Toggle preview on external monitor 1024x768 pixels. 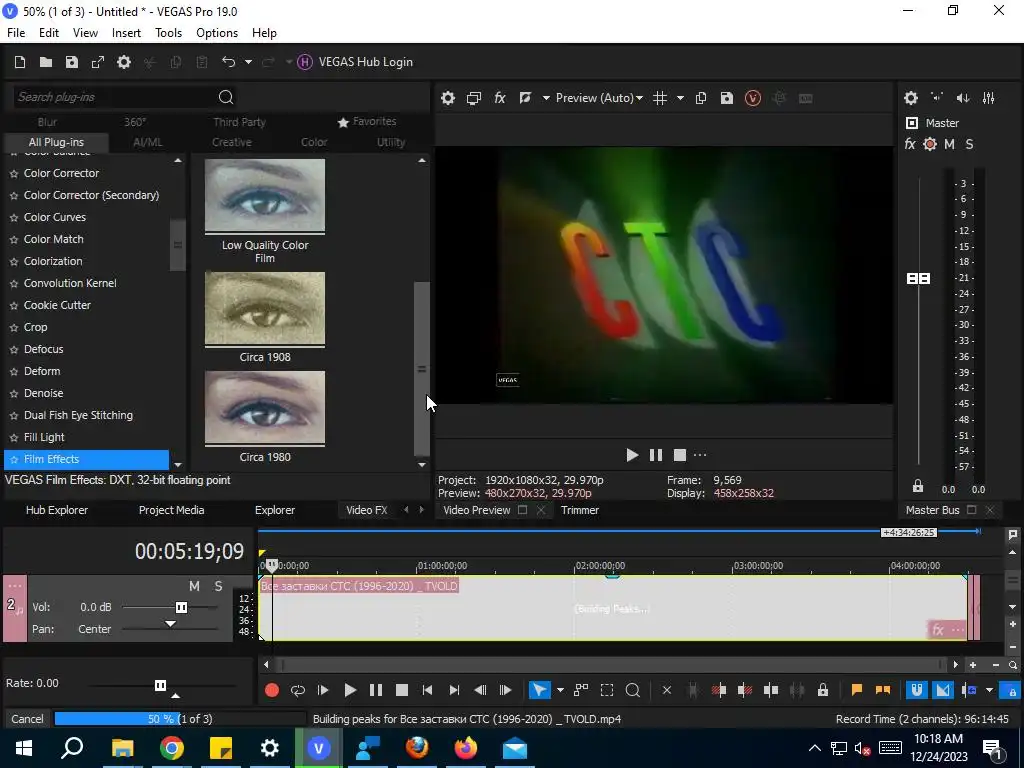pyautogui.click(x=473, y=98)
